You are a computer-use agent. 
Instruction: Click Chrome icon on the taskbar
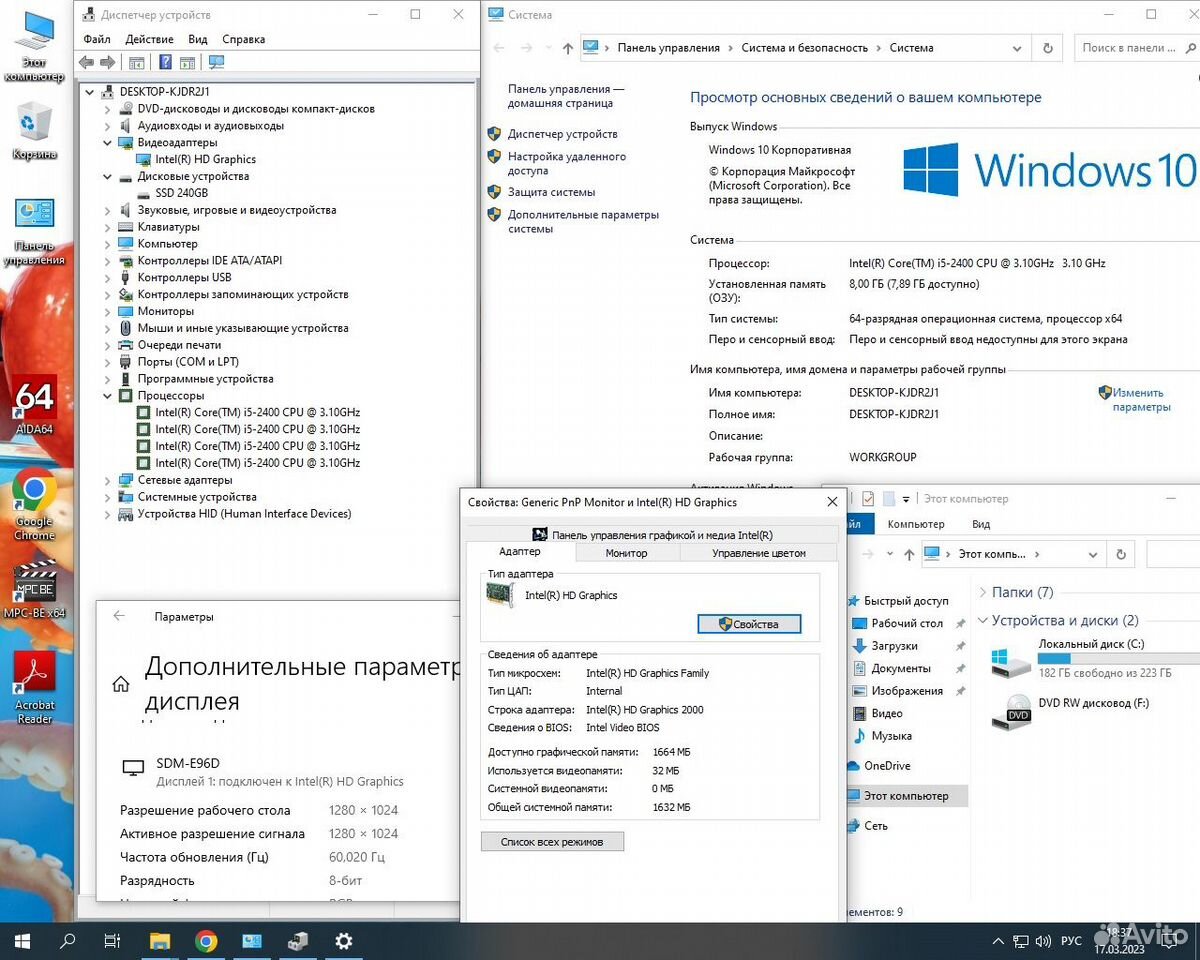pyautogui.click(x=206, y=941)
